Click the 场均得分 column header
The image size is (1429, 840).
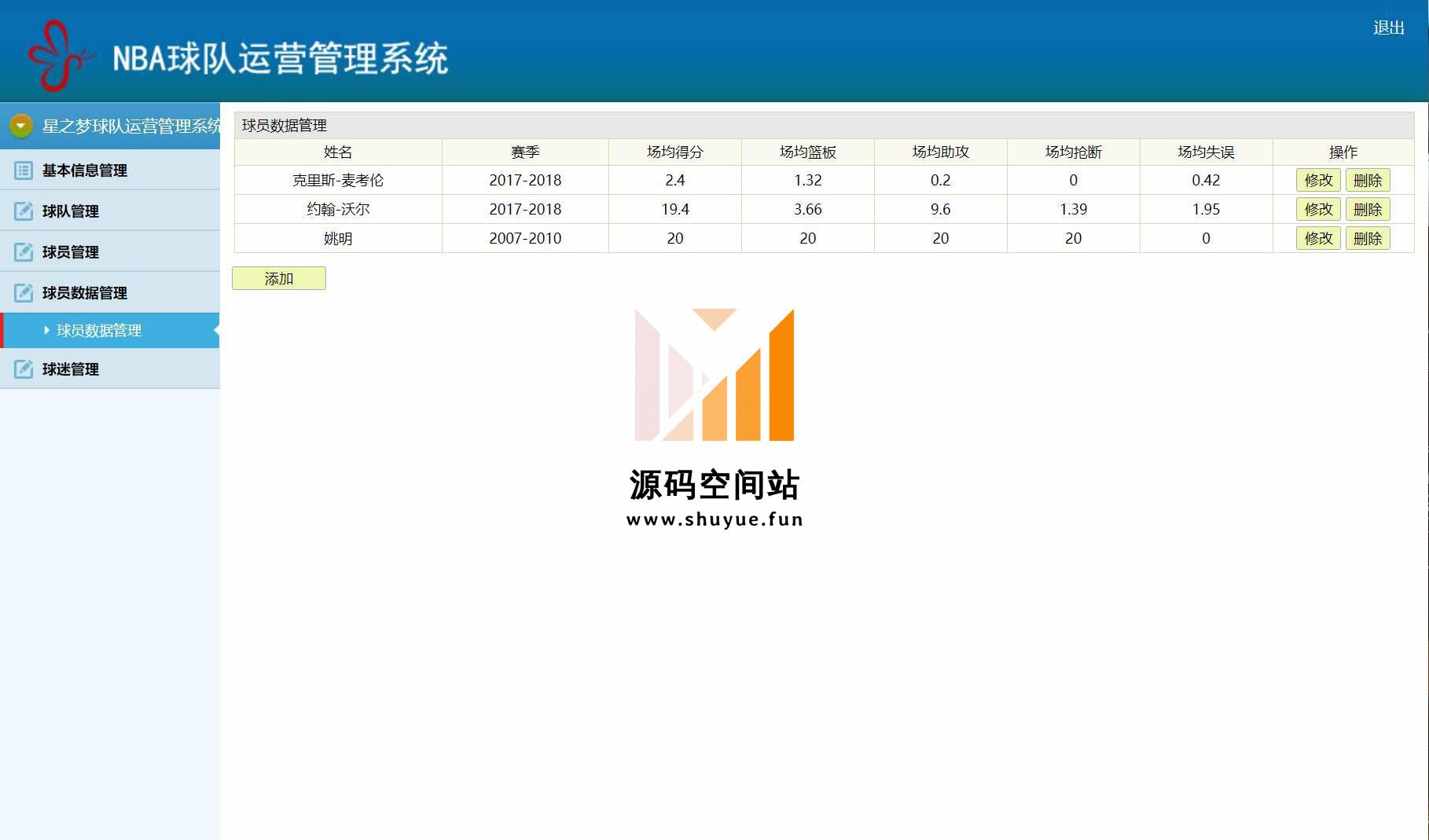coord(675,152)
